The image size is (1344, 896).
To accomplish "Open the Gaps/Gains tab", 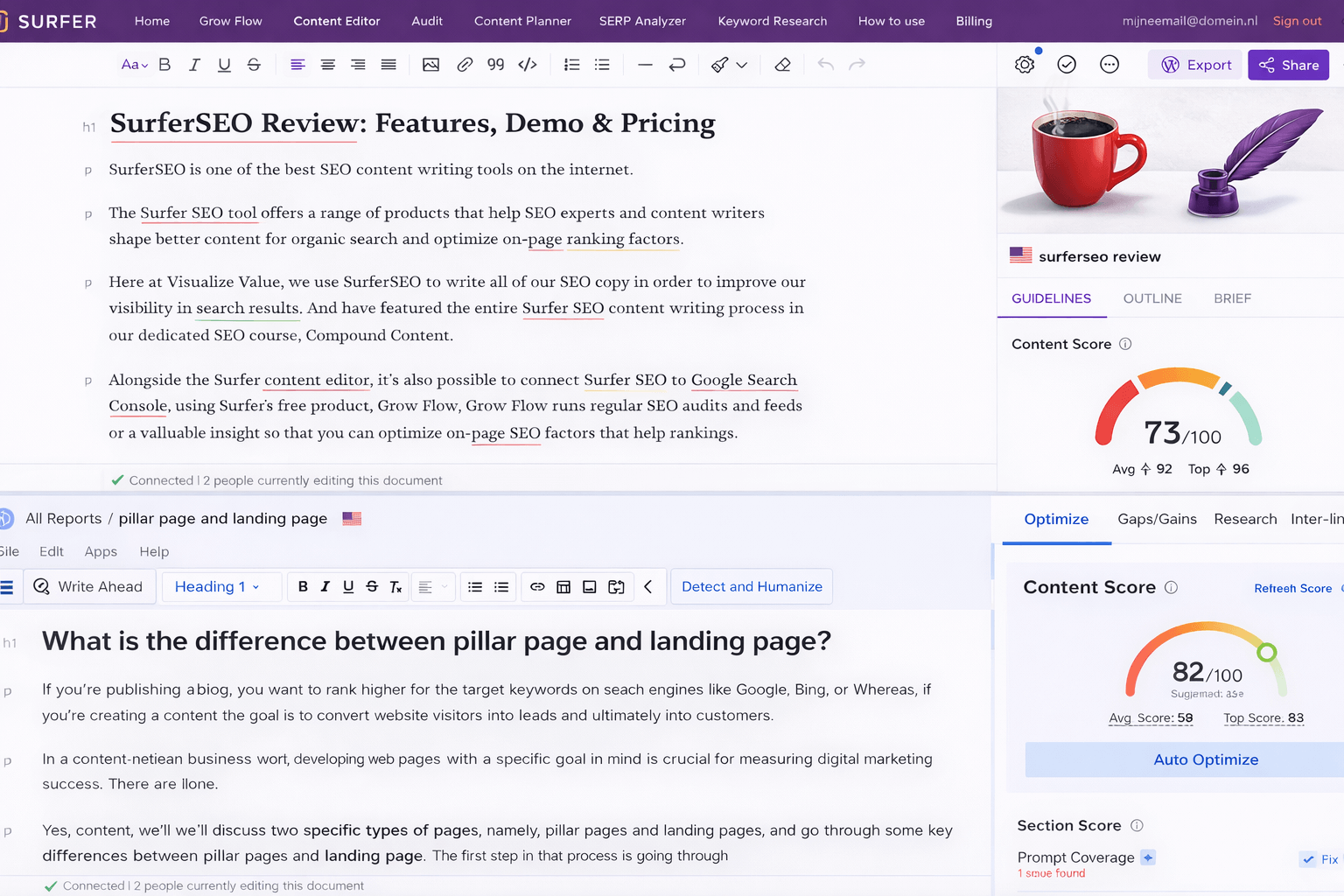I will pos(1157,518).
